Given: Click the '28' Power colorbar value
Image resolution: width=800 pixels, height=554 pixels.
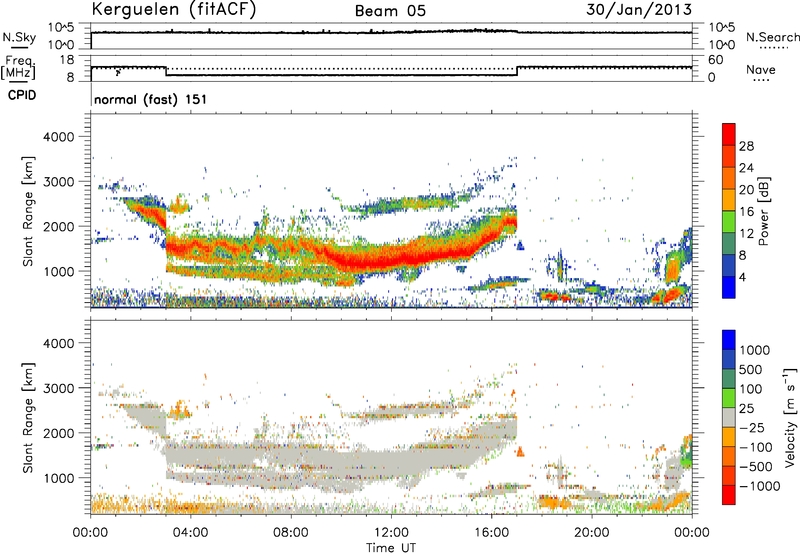Looking at the screenshot, I should tap(746, 146).
